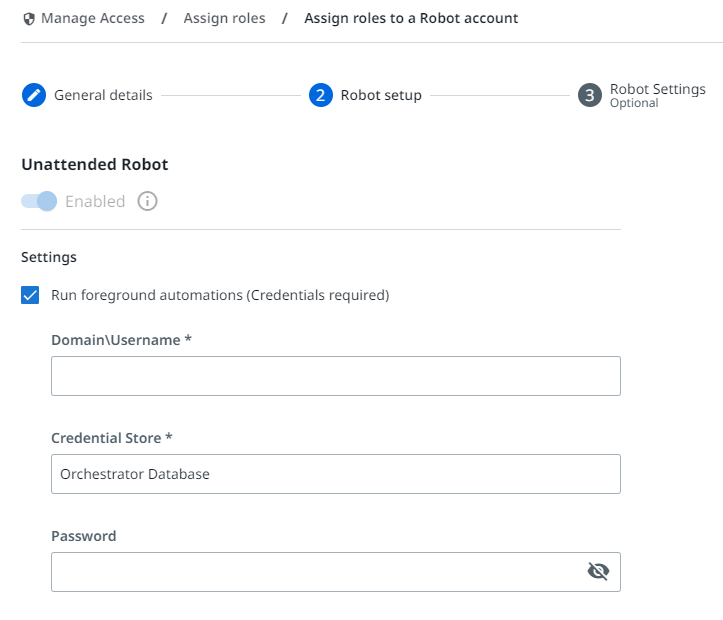Image resolution: width=723 pixels, height=620 pixels.
Task: Click the Optional text under Robot Settings
Action: coord(634,103)
